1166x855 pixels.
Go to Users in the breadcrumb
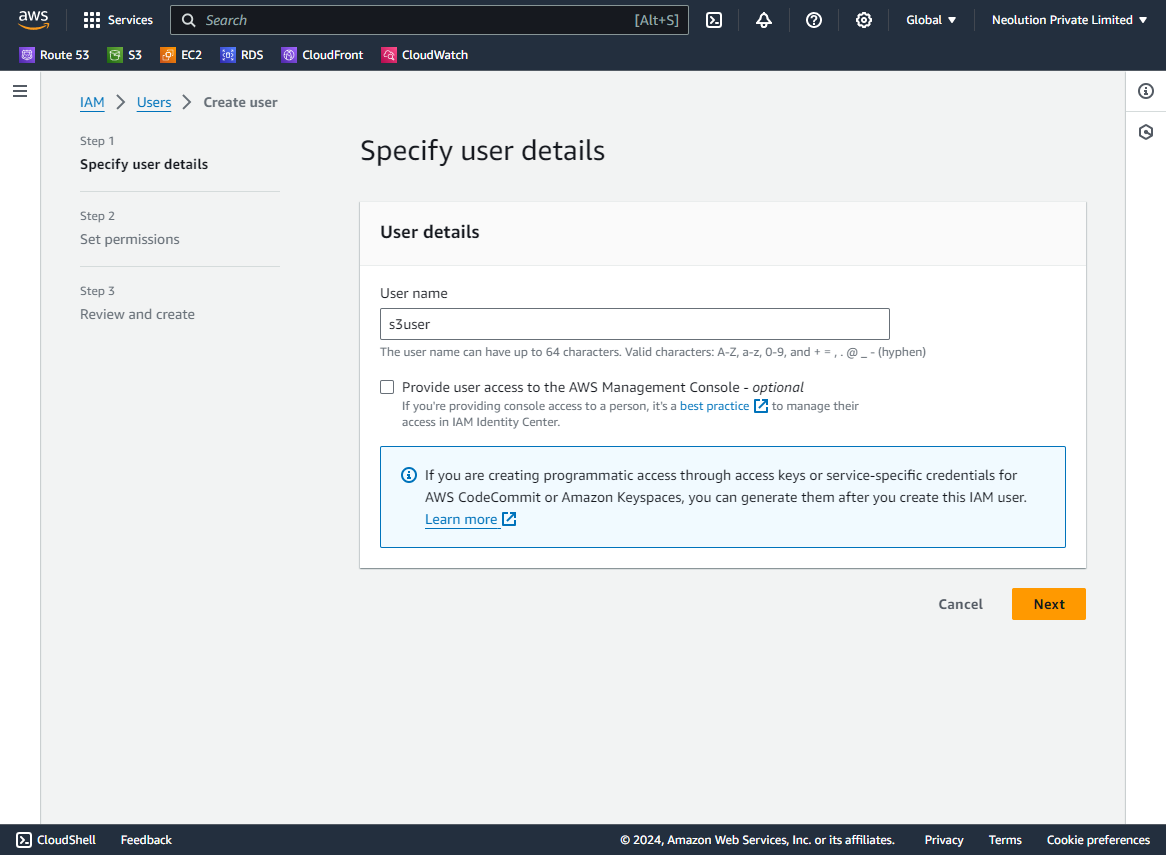pos(154,102)
